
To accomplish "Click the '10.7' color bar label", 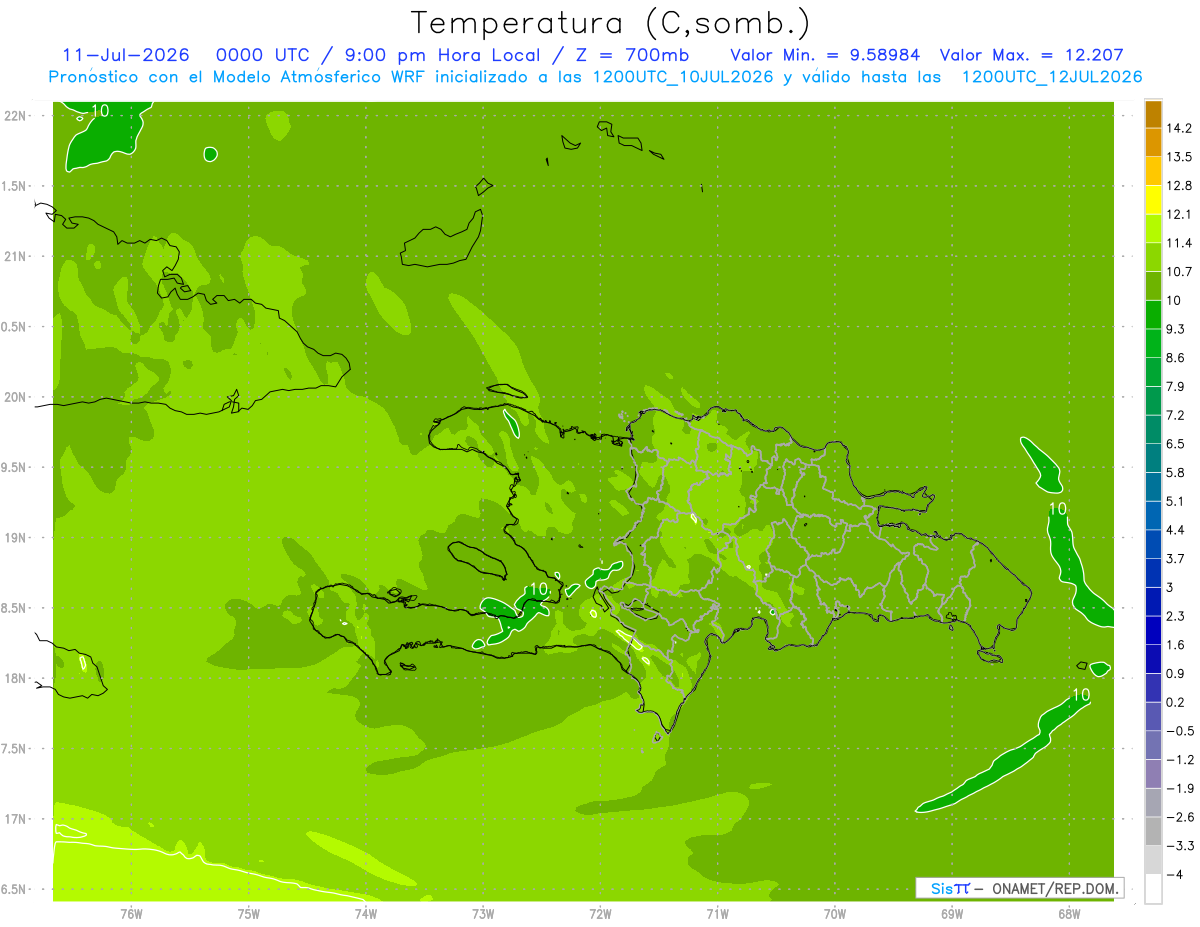I will click(1180, 272).
